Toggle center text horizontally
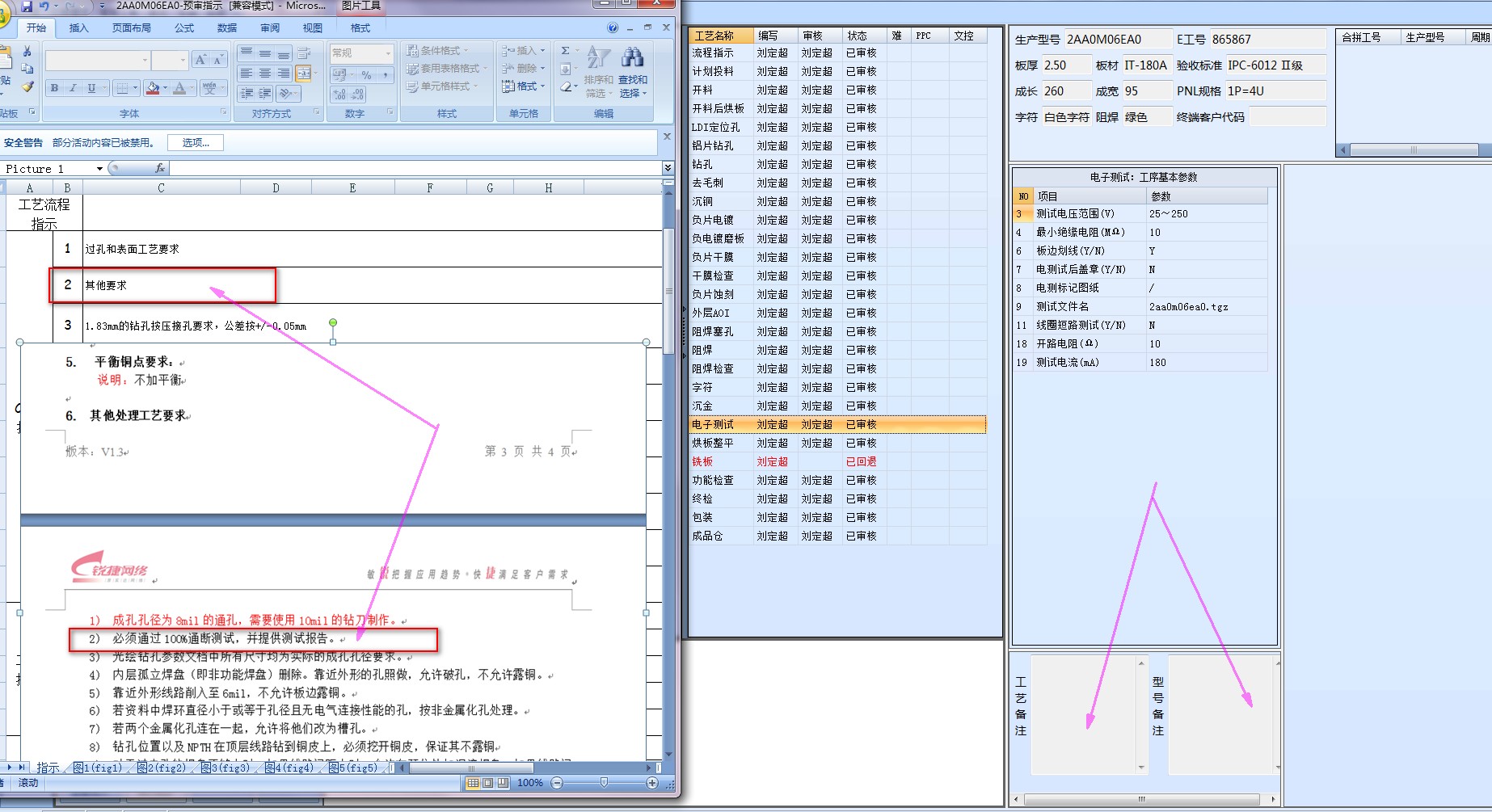The width and height of the screenshot is (1492, 812). point(265,74)
